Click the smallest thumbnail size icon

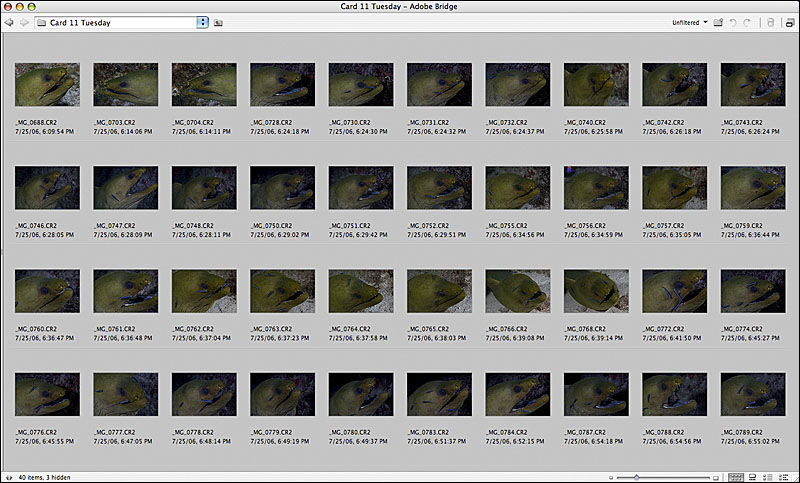[x=612, y=477]
